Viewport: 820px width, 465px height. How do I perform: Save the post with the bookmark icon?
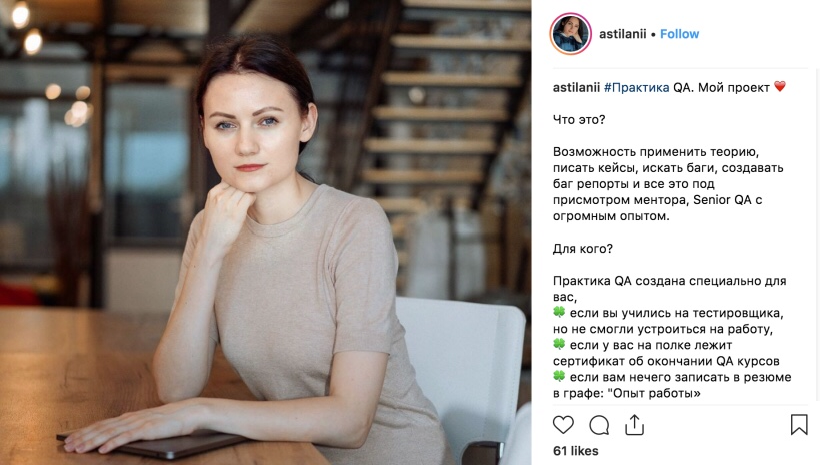(799, 425)
